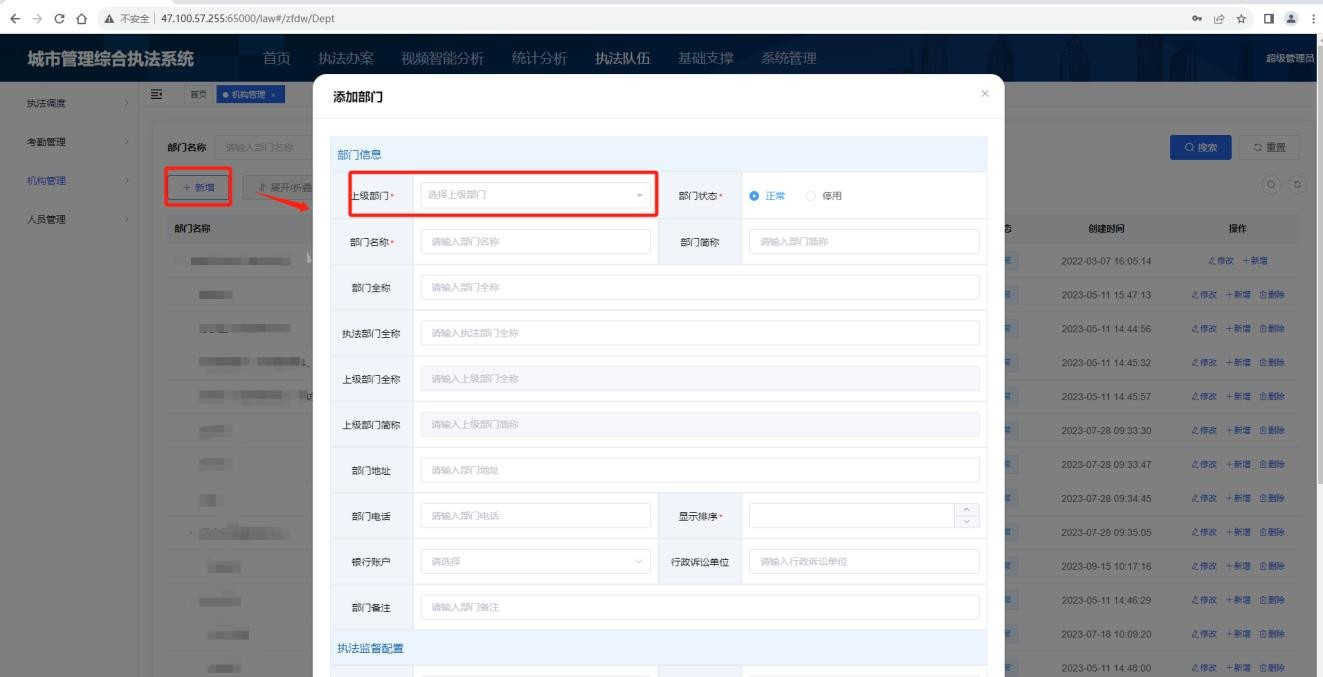The height and width of the screenshot is (677, 1323).
Task: Click the 部门名称 search input behind the dialog
Action: 264,148
